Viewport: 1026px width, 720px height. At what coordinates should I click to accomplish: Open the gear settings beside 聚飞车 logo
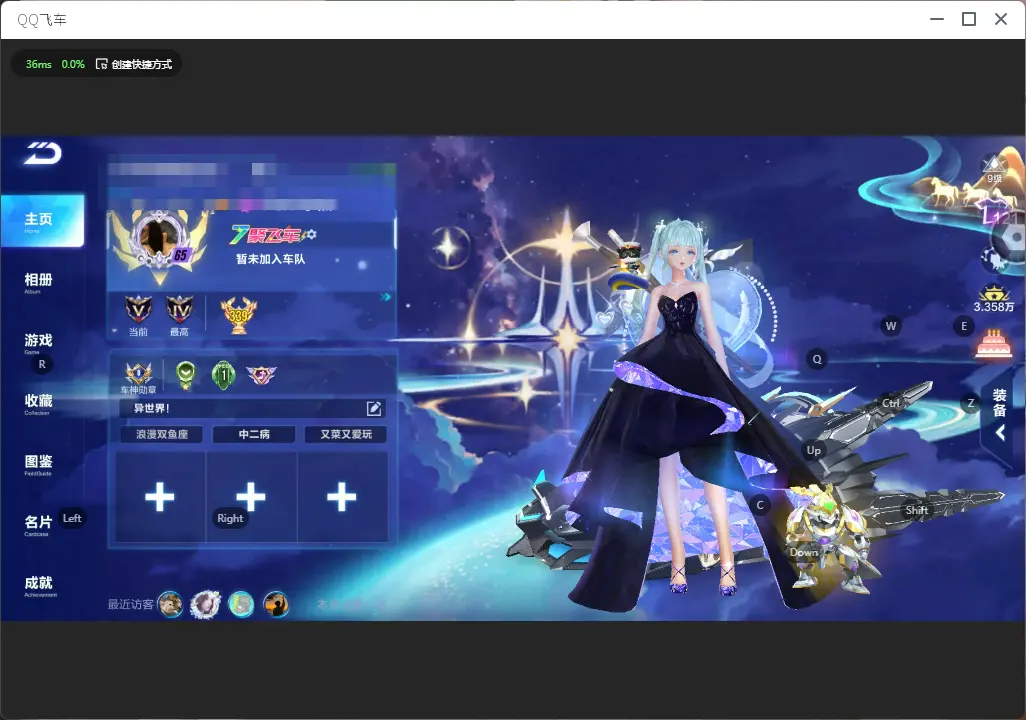pos(311,234)
